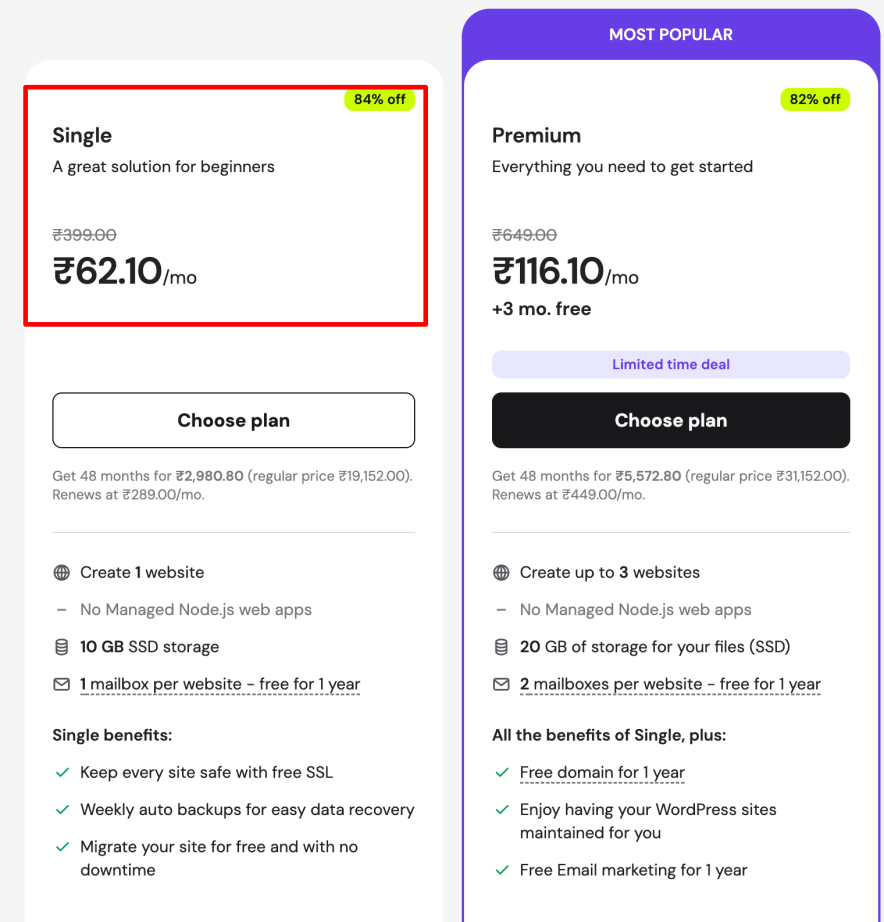Click the Free domain for 1 year link
Image resolution: width=884 pixels, height=922 pixels.
(602, 773)
